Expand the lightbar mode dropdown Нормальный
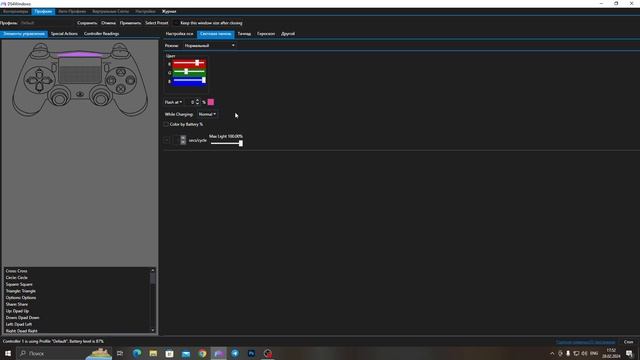 coord(209,45)
